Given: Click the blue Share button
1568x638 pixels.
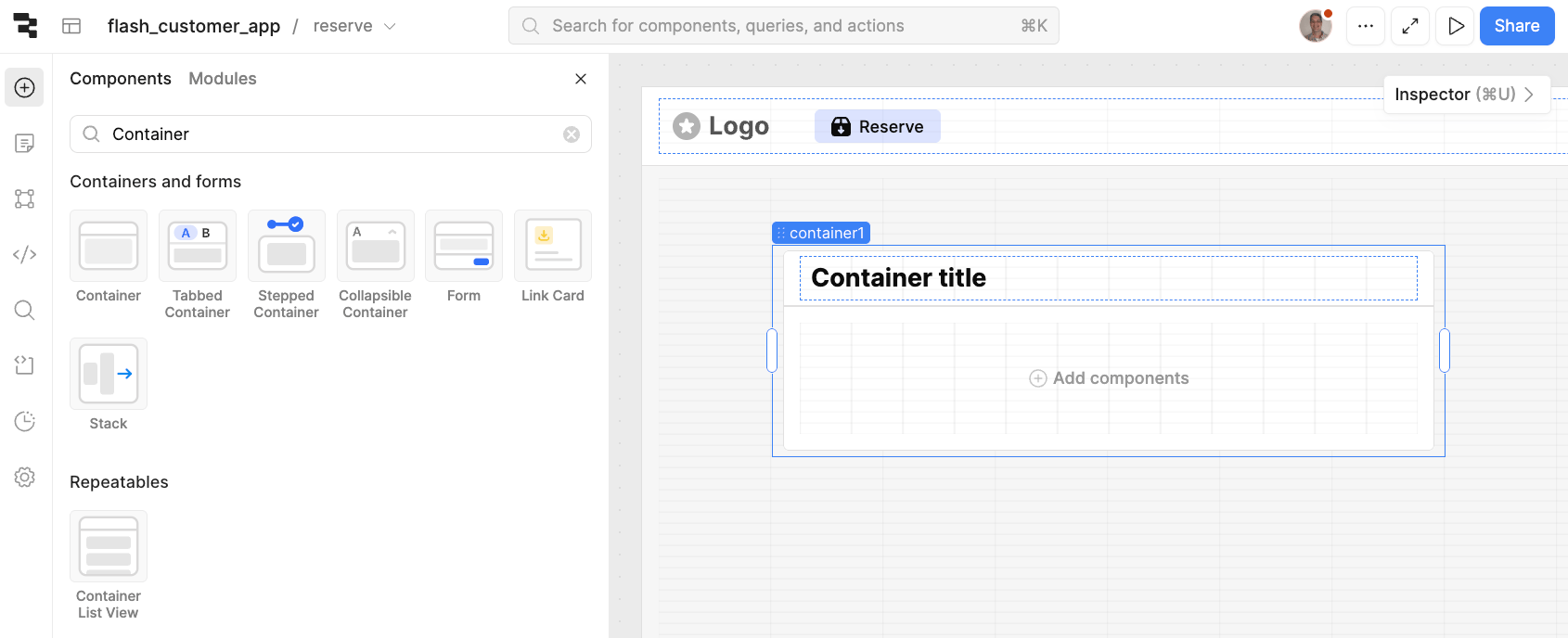Looking at the screenshot, I should pos(1516,26).
